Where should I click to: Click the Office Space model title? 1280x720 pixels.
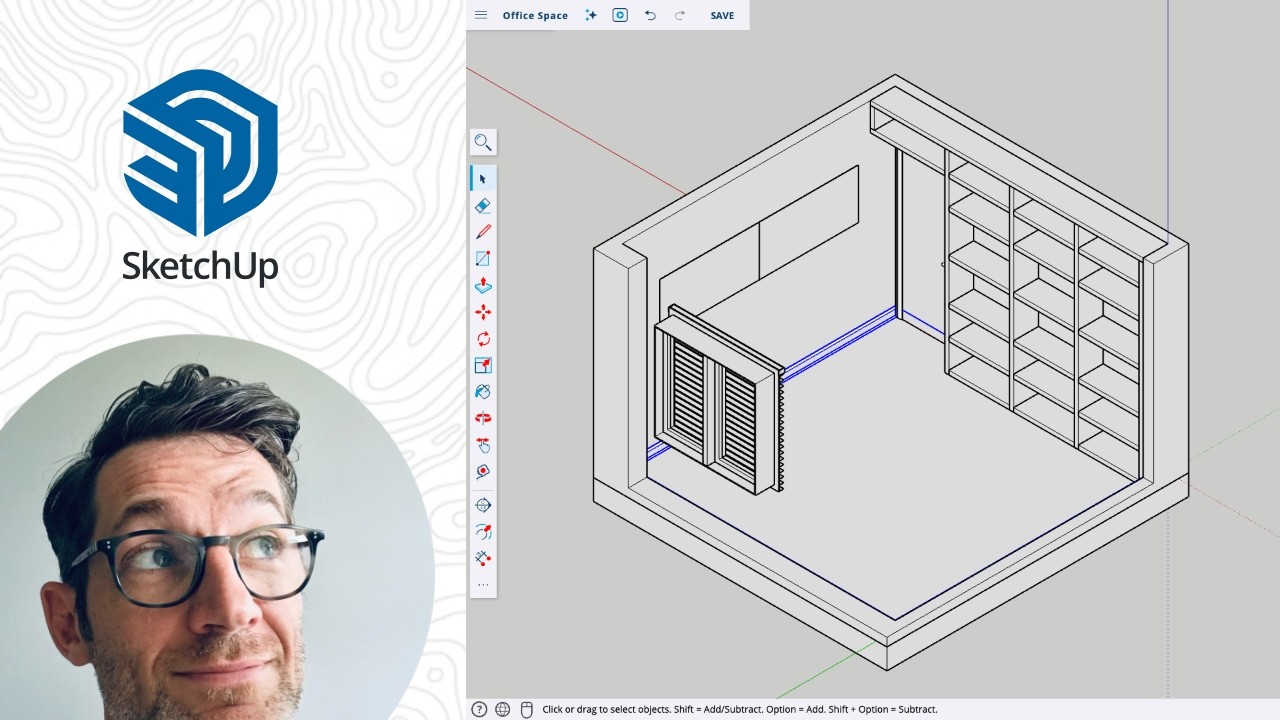tap(535, 15)
